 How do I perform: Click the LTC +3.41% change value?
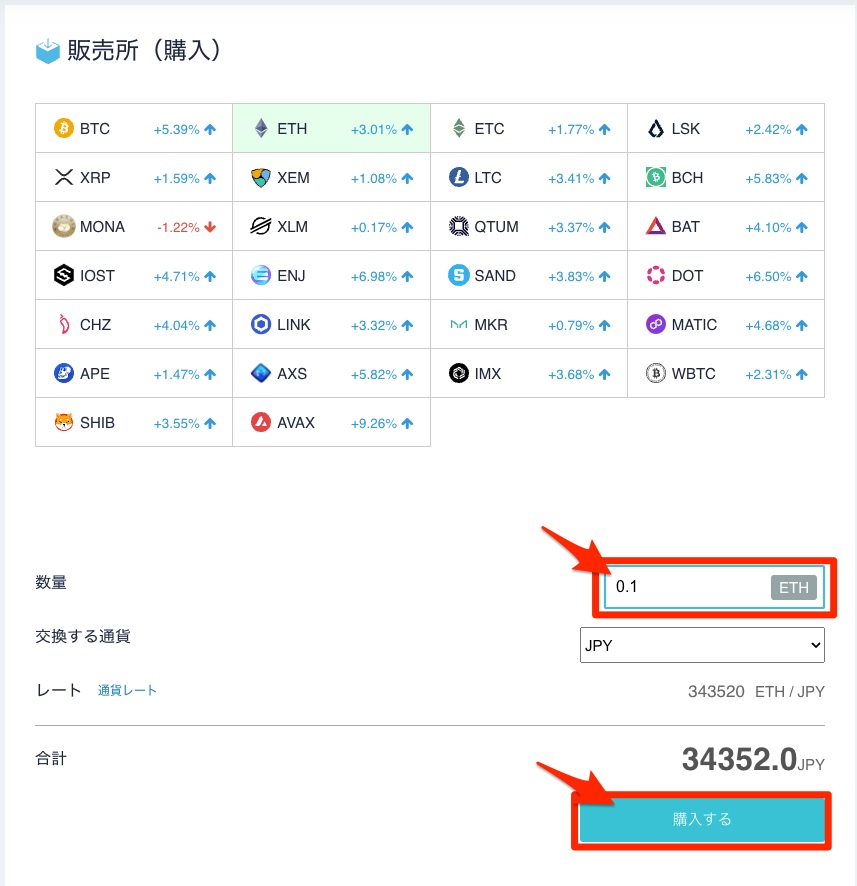click(571, 179)
